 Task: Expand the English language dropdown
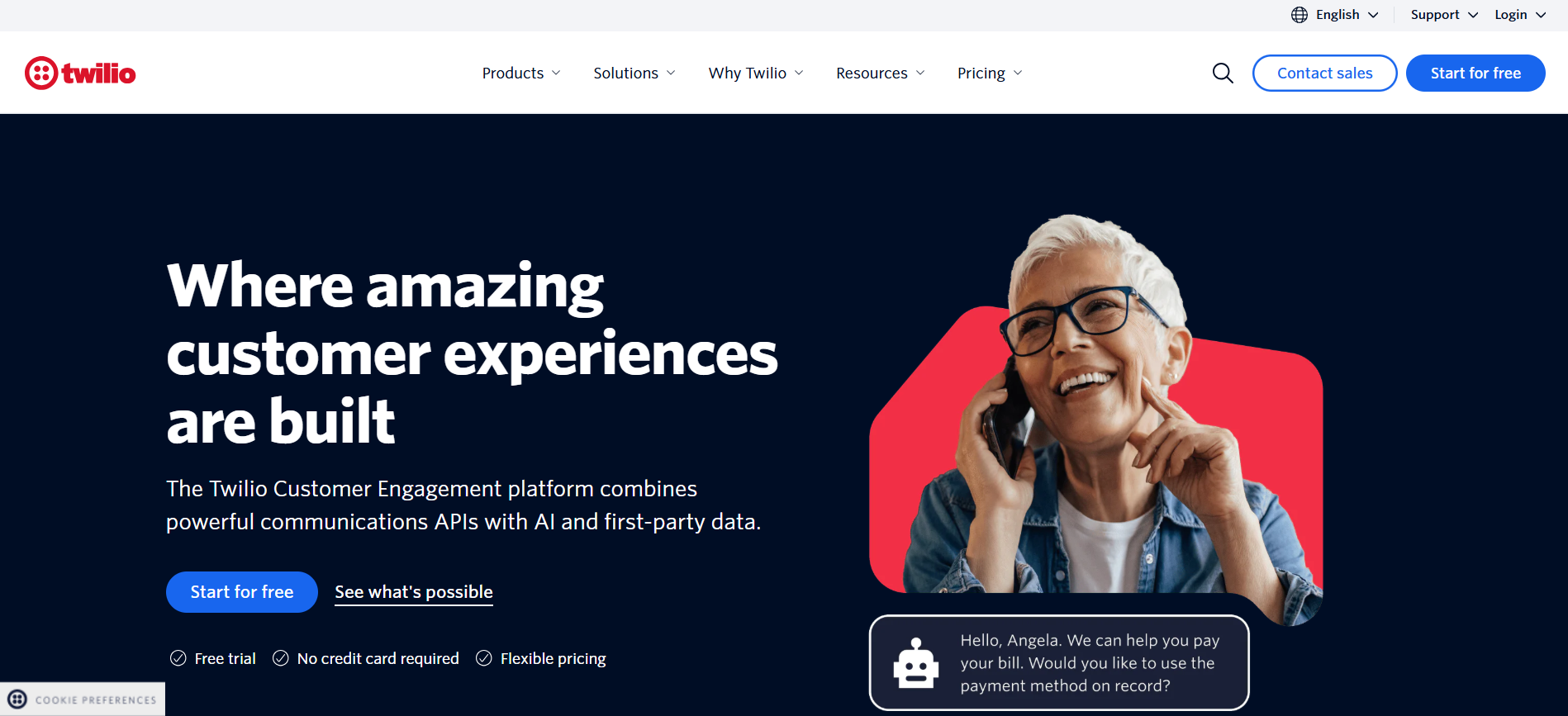[1336, 15]
